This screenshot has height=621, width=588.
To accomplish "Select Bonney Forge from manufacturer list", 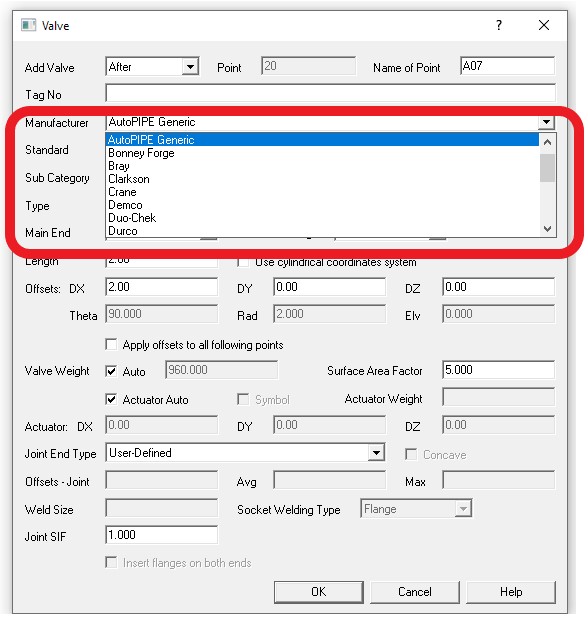I will pyautogui.click(x=141, y=153).
